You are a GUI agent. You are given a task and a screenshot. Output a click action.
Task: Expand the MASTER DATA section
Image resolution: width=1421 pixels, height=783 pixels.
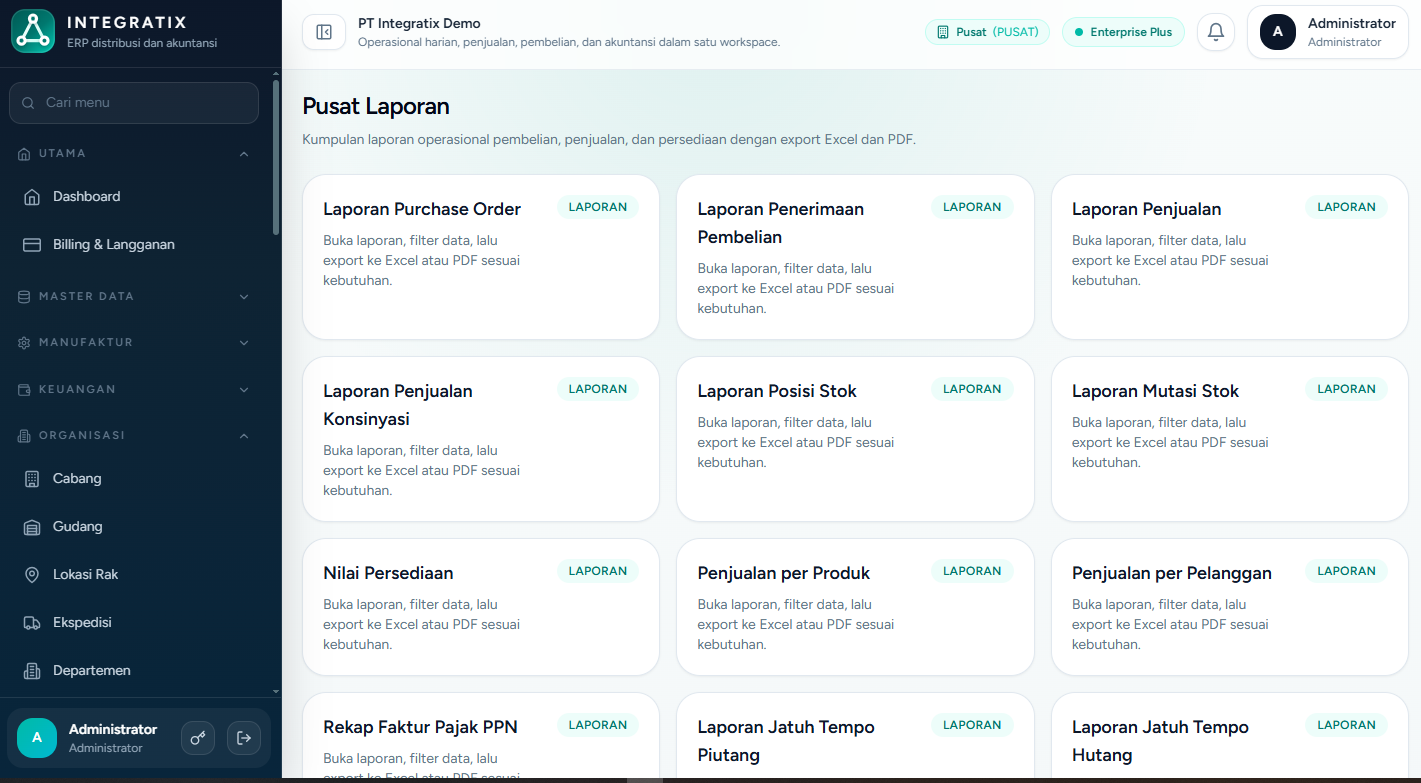click(x=134, y=297)
